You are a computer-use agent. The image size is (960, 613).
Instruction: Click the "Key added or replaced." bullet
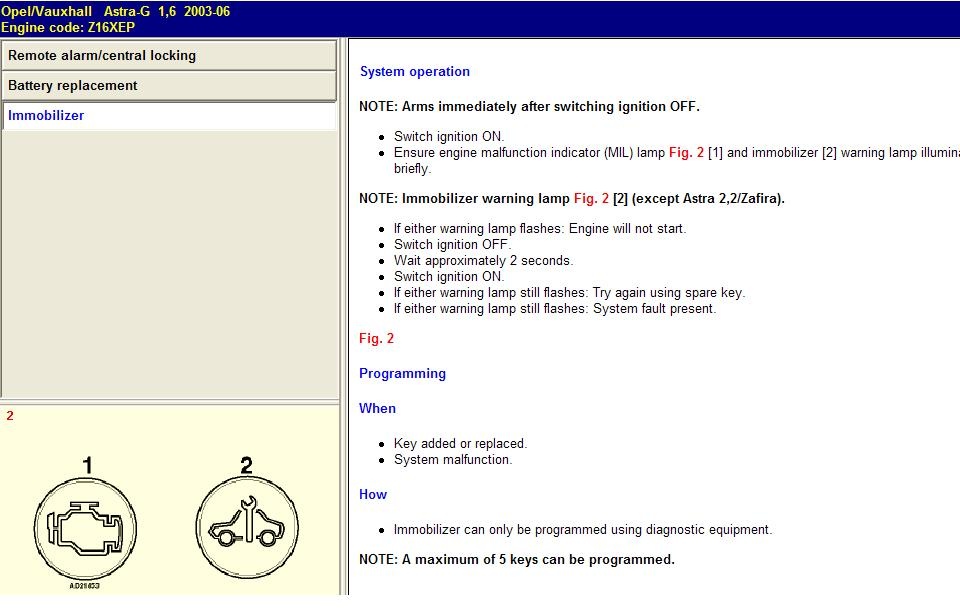click(460, 443)
